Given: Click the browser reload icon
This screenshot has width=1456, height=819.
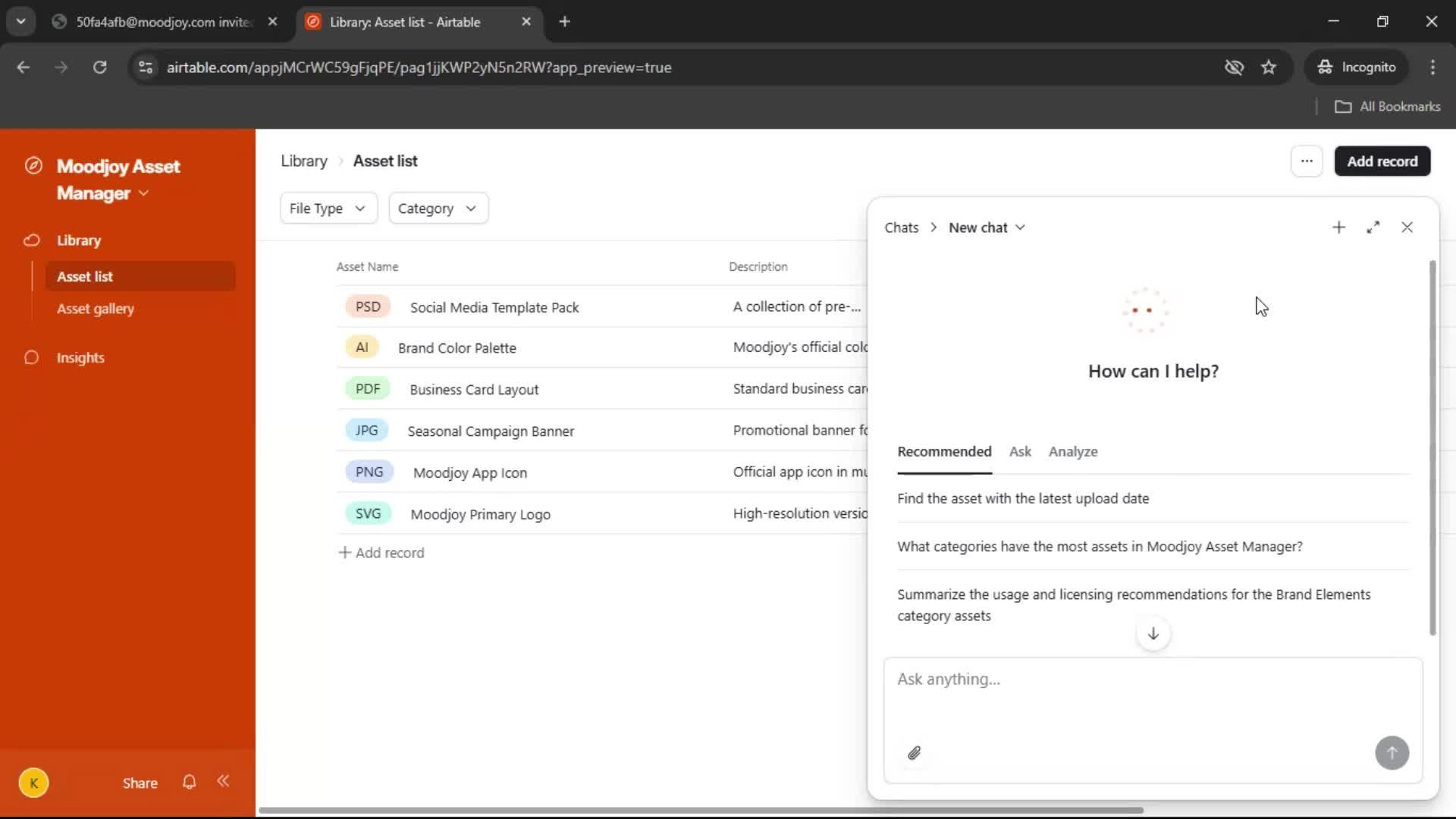Looking at the screenshot, I should pos(99,67).
